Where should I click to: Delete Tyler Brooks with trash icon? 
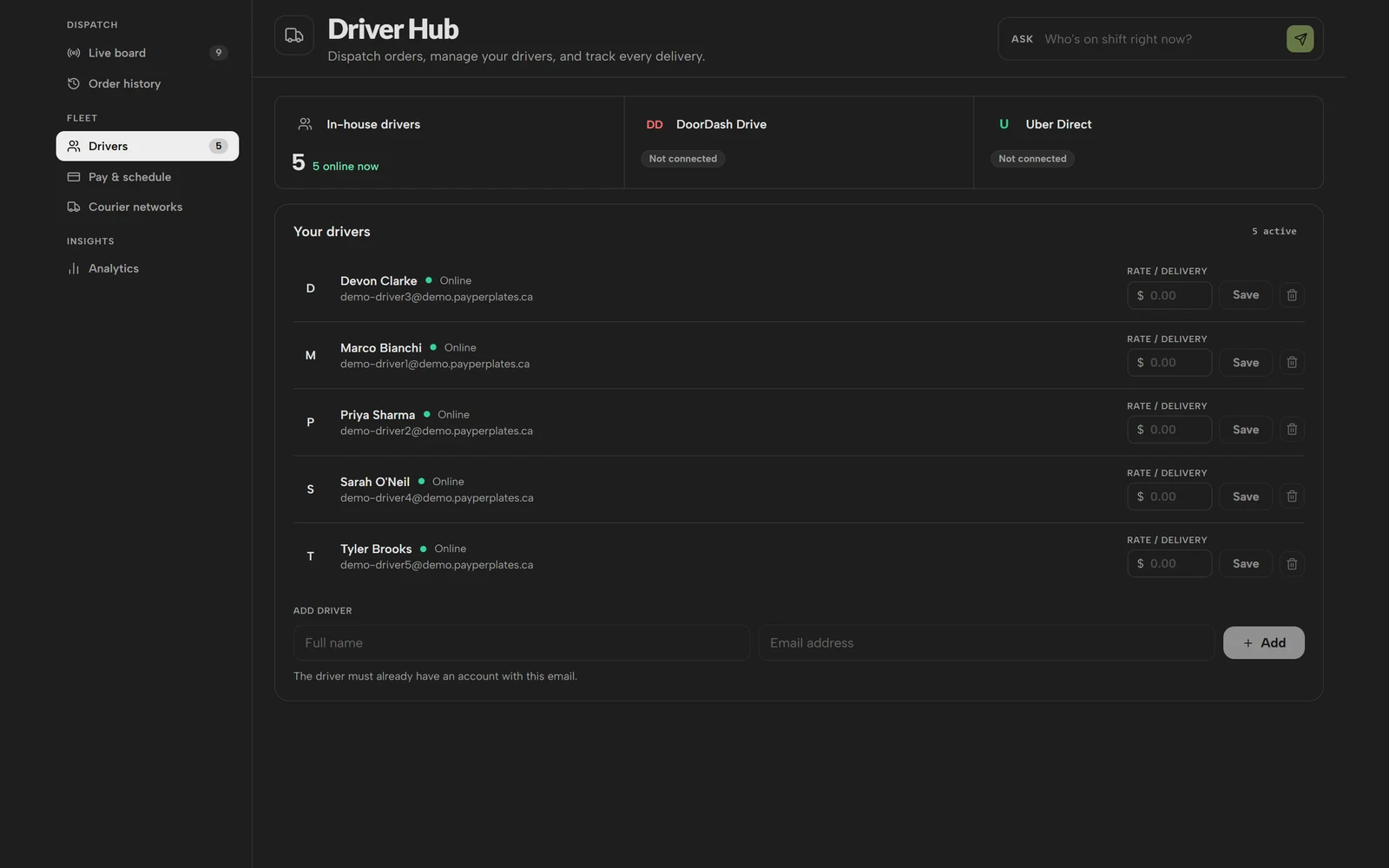coord(1292,563)
